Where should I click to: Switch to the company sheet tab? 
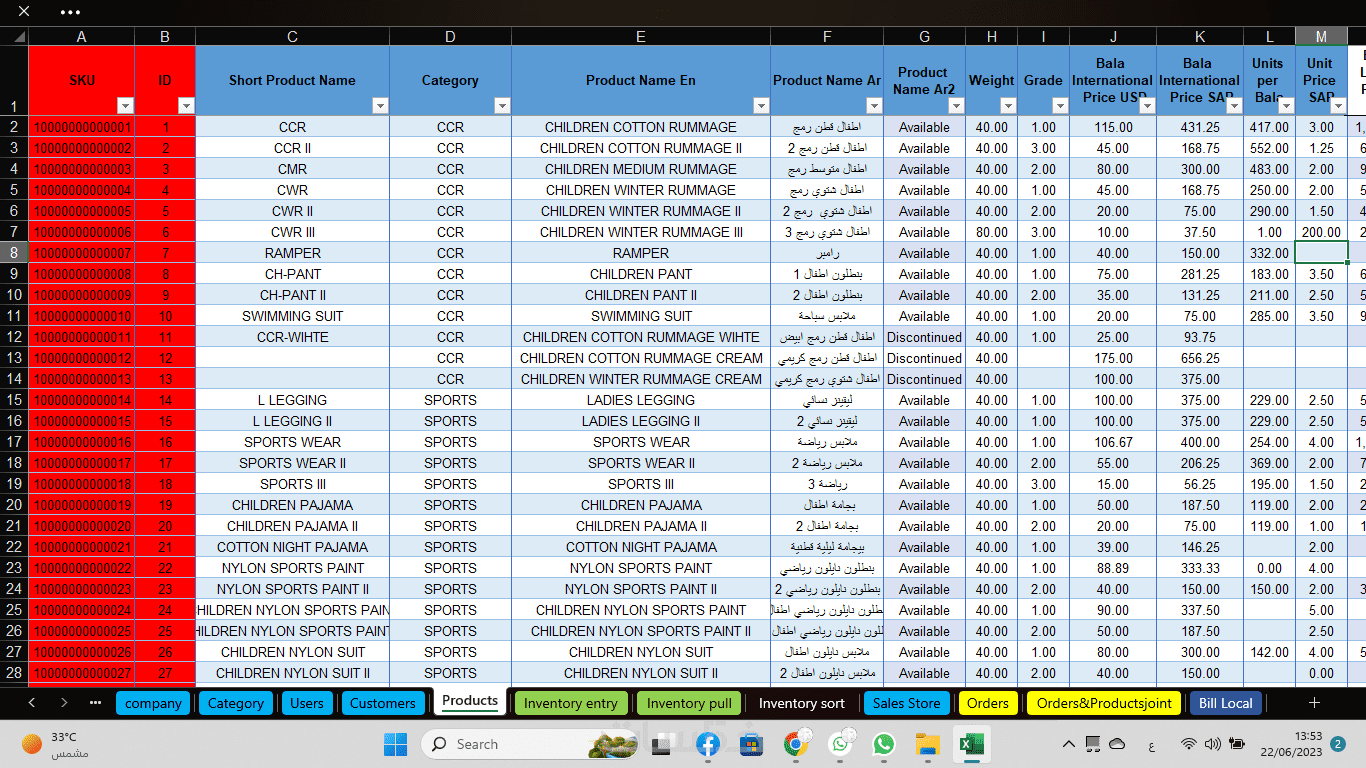(153, 703)
